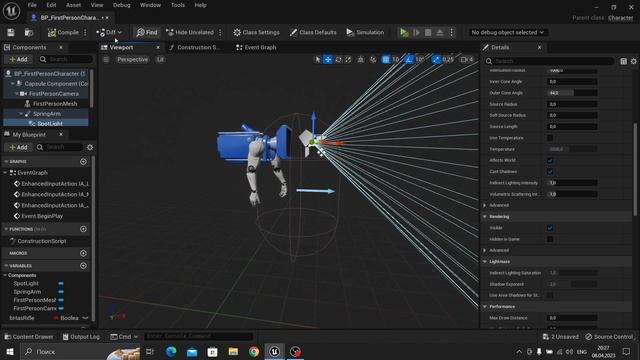Open the File menu
Screen dimensions: 640x360
[32, 5]
